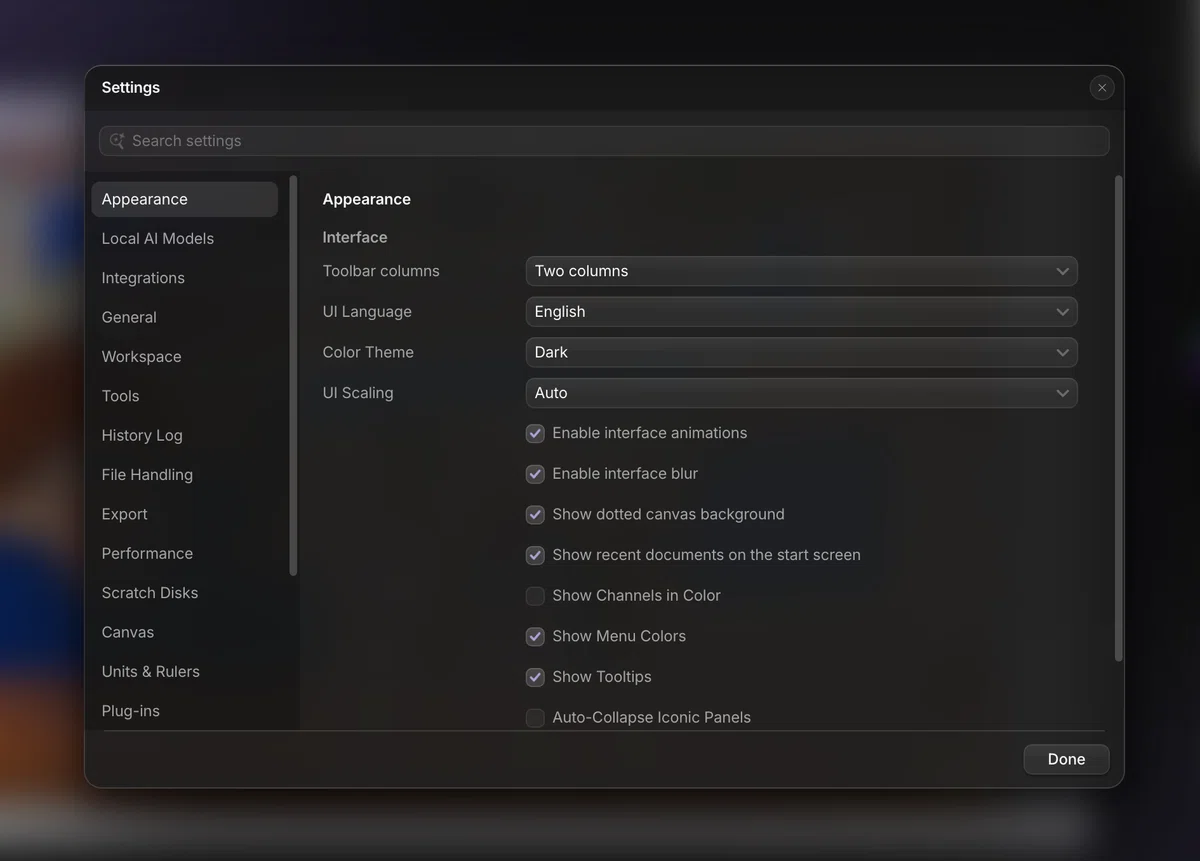
Task: Open the History Log settings
Action: tap(185, 435)
